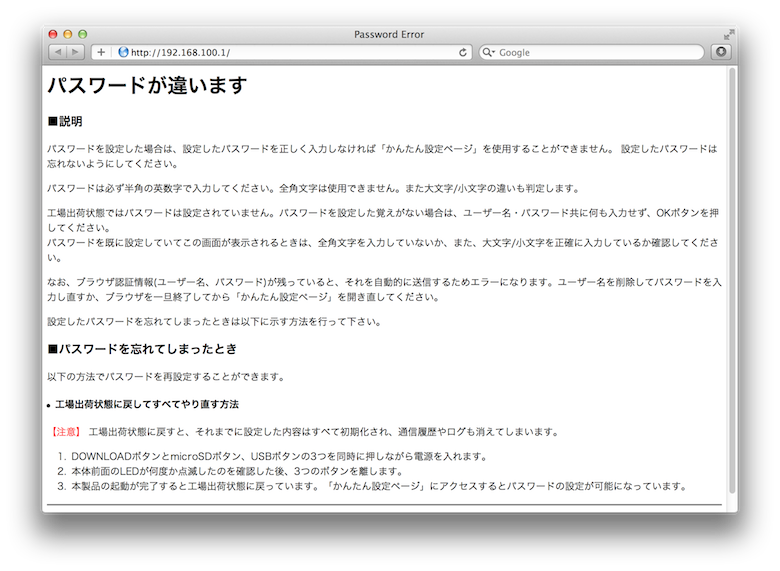Click the paragraph starting なお、ブラウザ認証情報
Screen dimensions: 780x571
tap(384, 289)
